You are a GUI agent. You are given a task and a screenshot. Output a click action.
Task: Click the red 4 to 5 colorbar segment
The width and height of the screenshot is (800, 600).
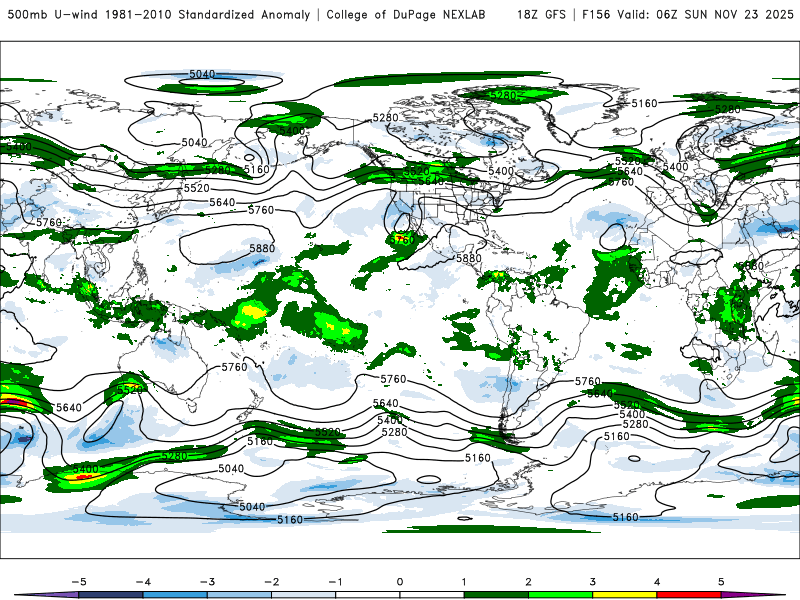point(689,595)
